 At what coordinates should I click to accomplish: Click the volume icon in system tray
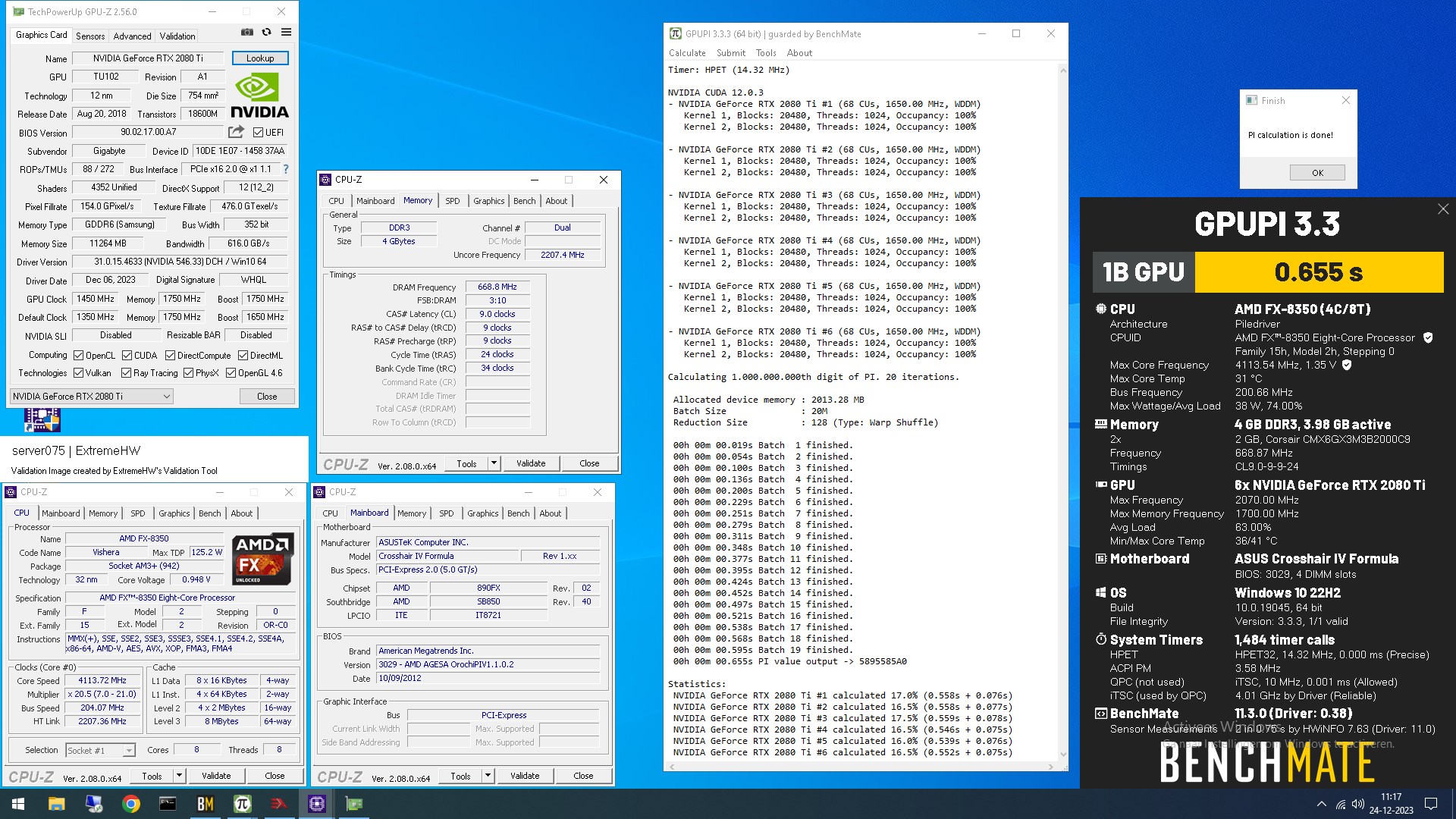[x=1357, y=804]
